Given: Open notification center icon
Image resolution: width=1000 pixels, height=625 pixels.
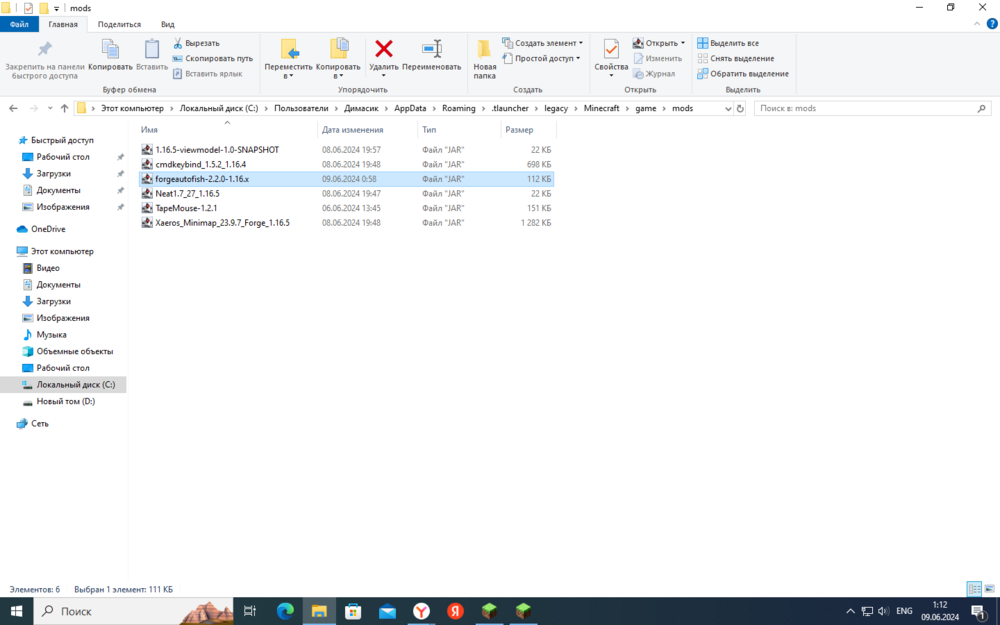Looking at the screenshot, I should tap(979, 612).
